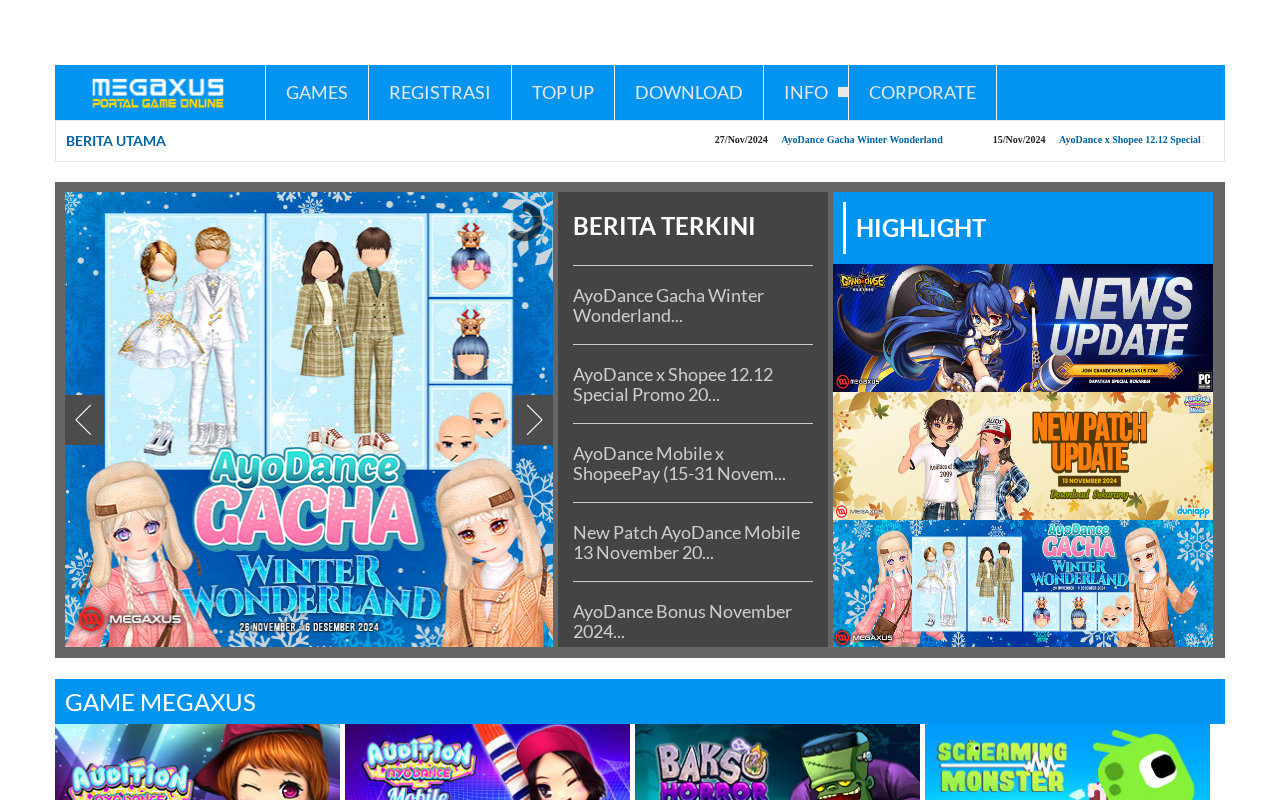Screen dimensions: 1280x800
Task: Open ticker link AyoDance x Shopee 12.12 Special
Action: [1130, 140]
